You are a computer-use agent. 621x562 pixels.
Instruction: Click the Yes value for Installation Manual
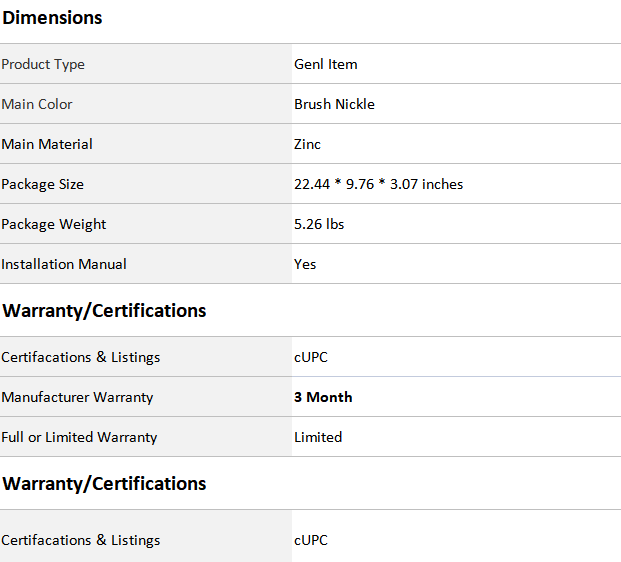pyautogui.click(x=305, y=264)
